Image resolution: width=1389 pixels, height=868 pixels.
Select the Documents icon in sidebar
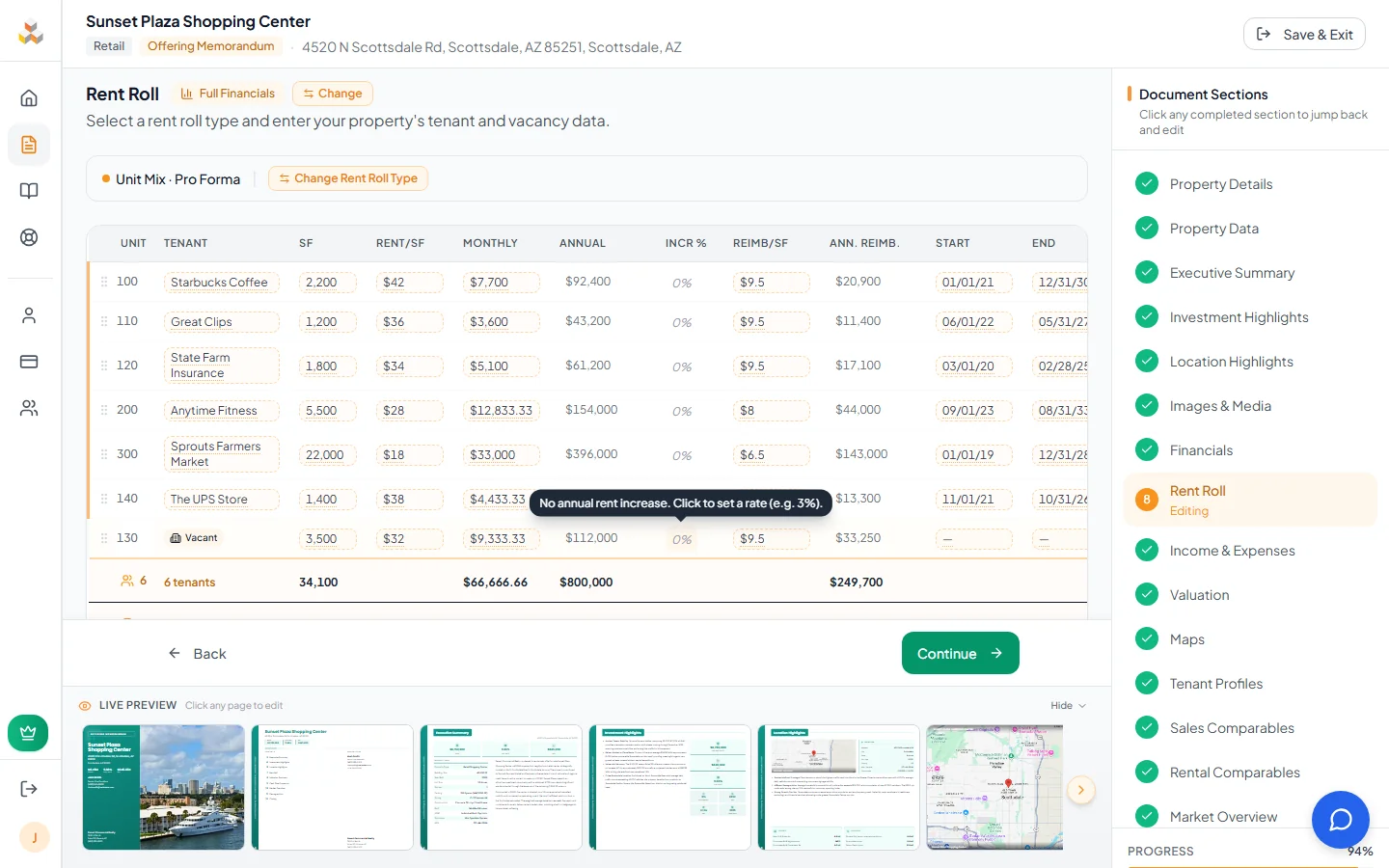click(30, 144)
